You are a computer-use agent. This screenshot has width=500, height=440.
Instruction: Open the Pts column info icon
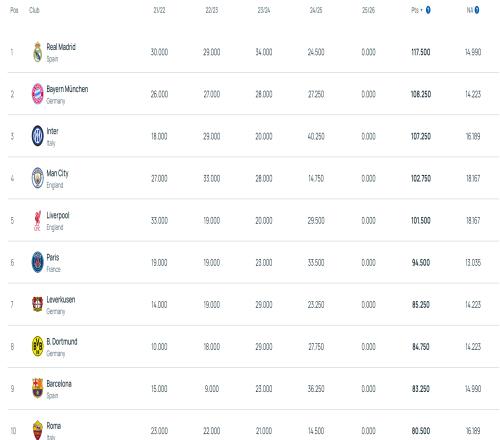tap(428, 10)
